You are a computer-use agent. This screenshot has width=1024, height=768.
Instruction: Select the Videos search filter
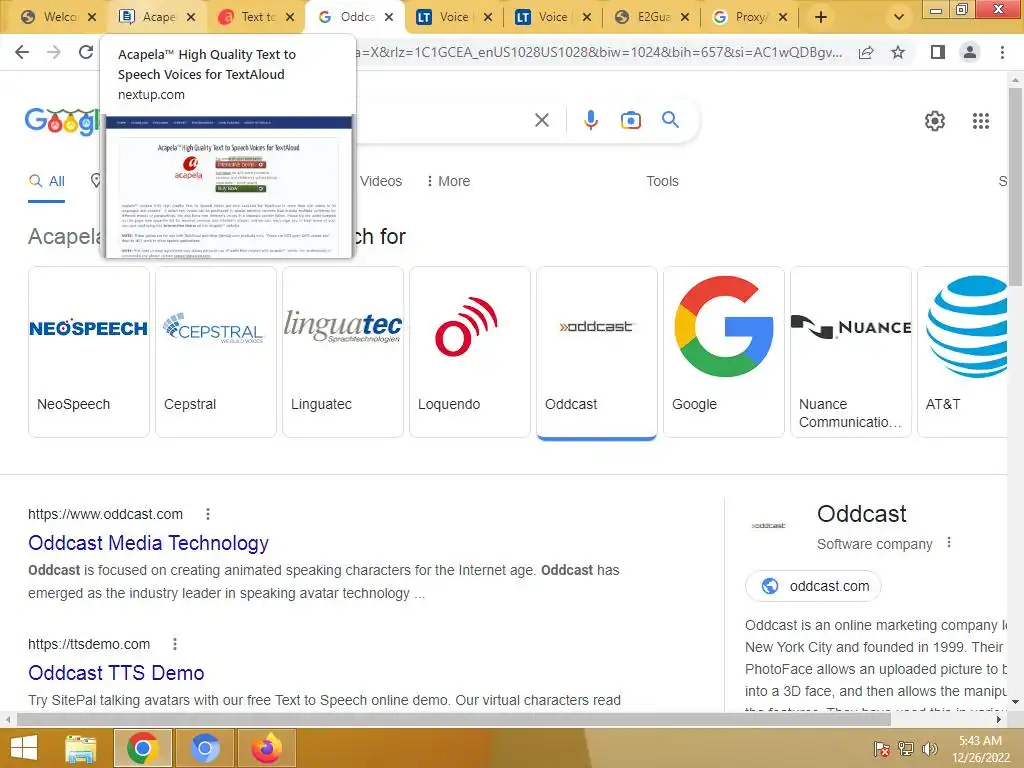pyautogui.click(x=381, y=182)
